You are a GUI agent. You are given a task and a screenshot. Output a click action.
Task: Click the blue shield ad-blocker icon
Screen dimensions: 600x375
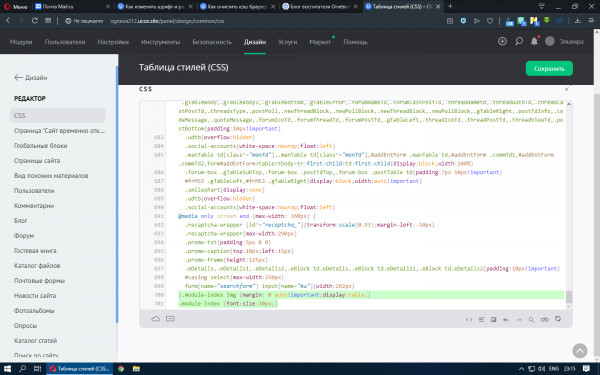pyautogui.click(x=463, y=21)
